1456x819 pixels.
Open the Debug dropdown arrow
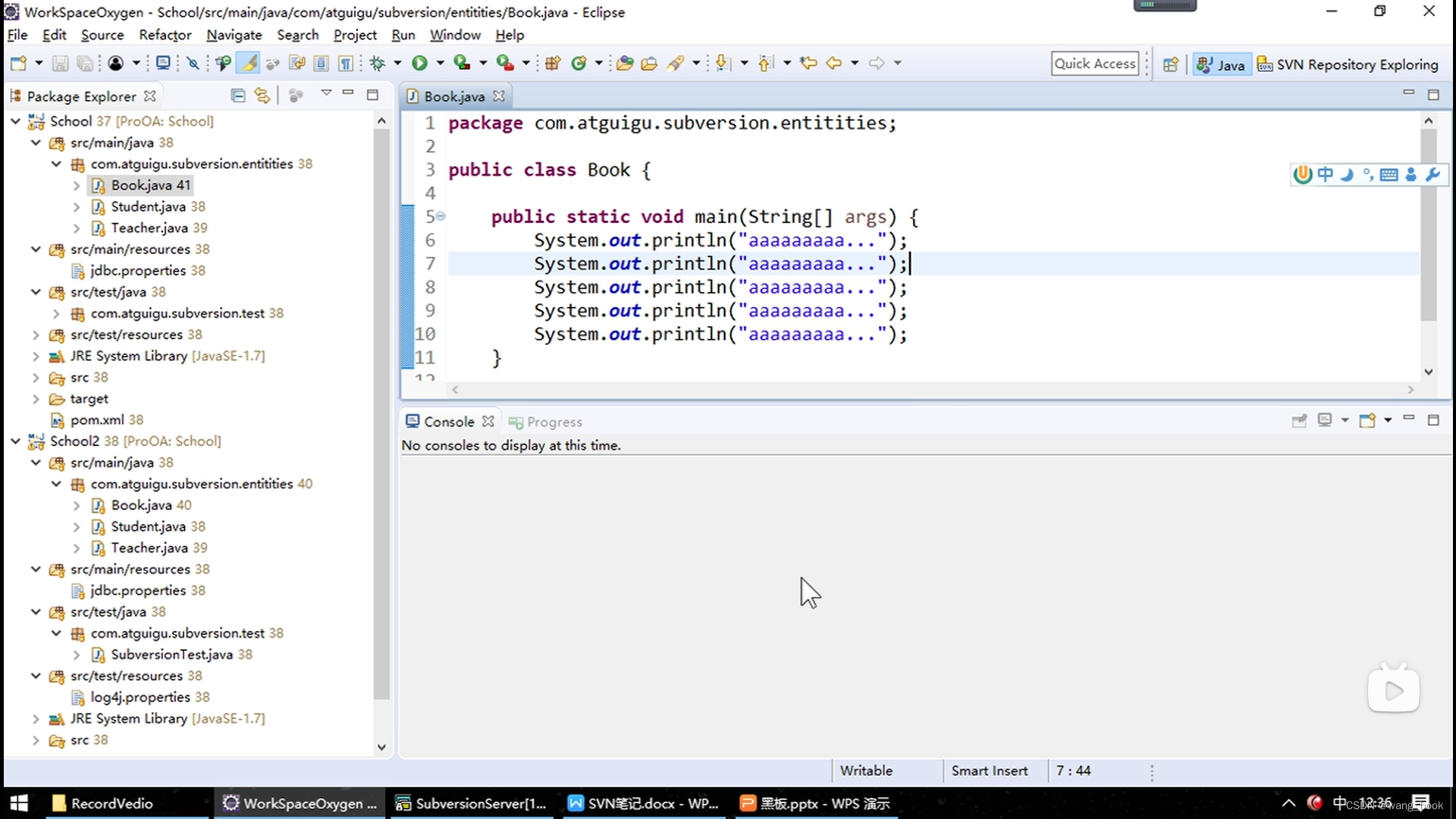click(397, 63)
